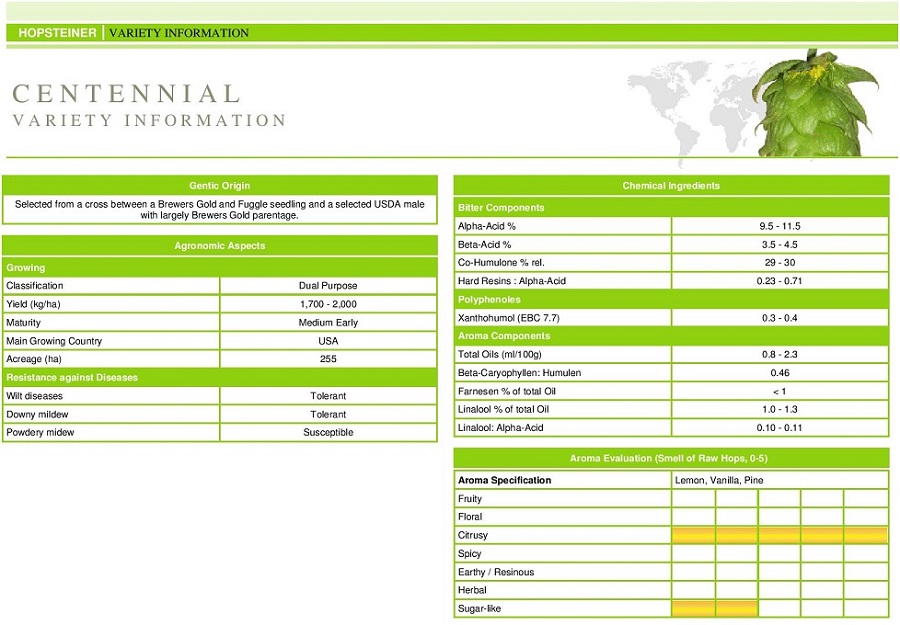Click the Sugar-like yellow rating bar
The width and height of the screenshot is (900, 625).
[715, 608]
